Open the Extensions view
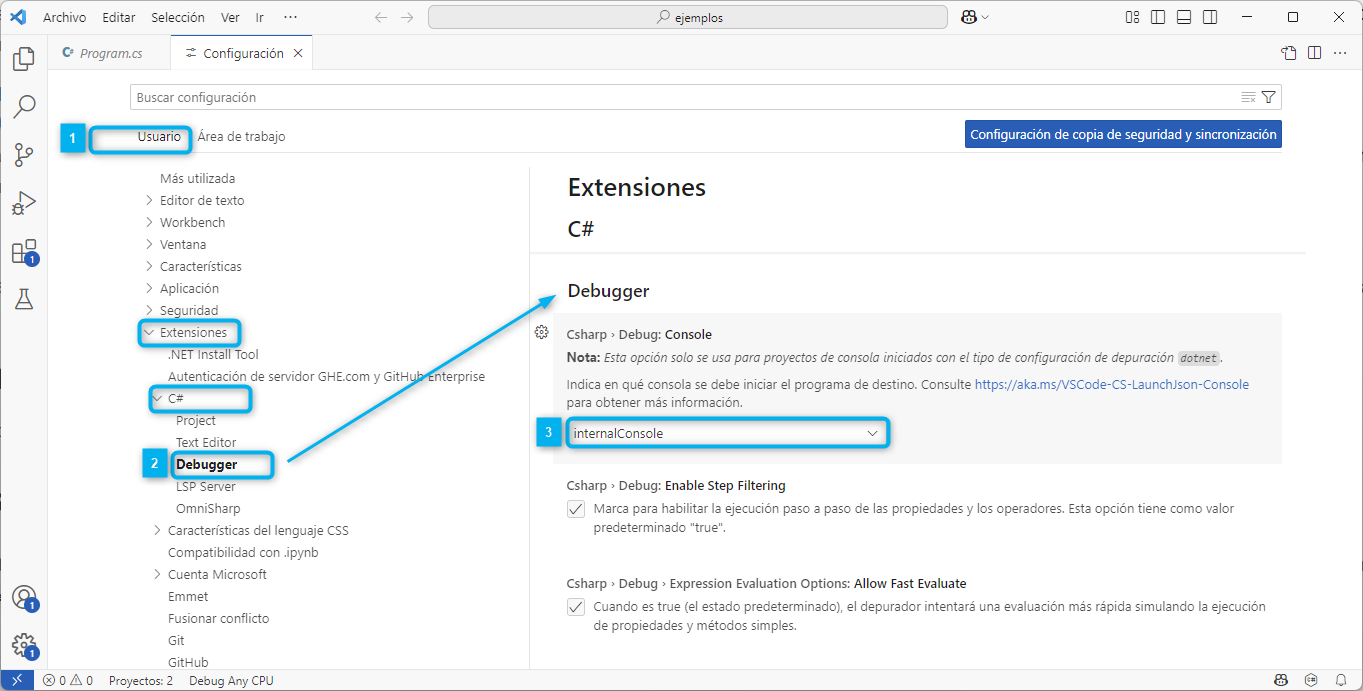The width and height of the screenshot is (1363, 691). (24, 251)
